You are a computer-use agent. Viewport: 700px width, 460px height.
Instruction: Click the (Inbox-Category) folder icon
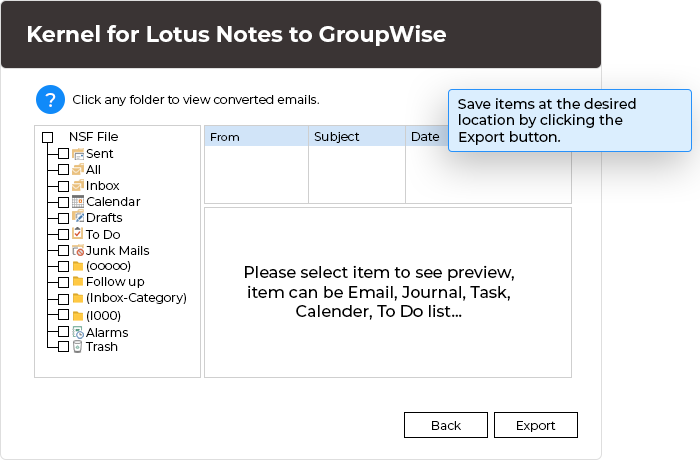click(x=78, y=298)
